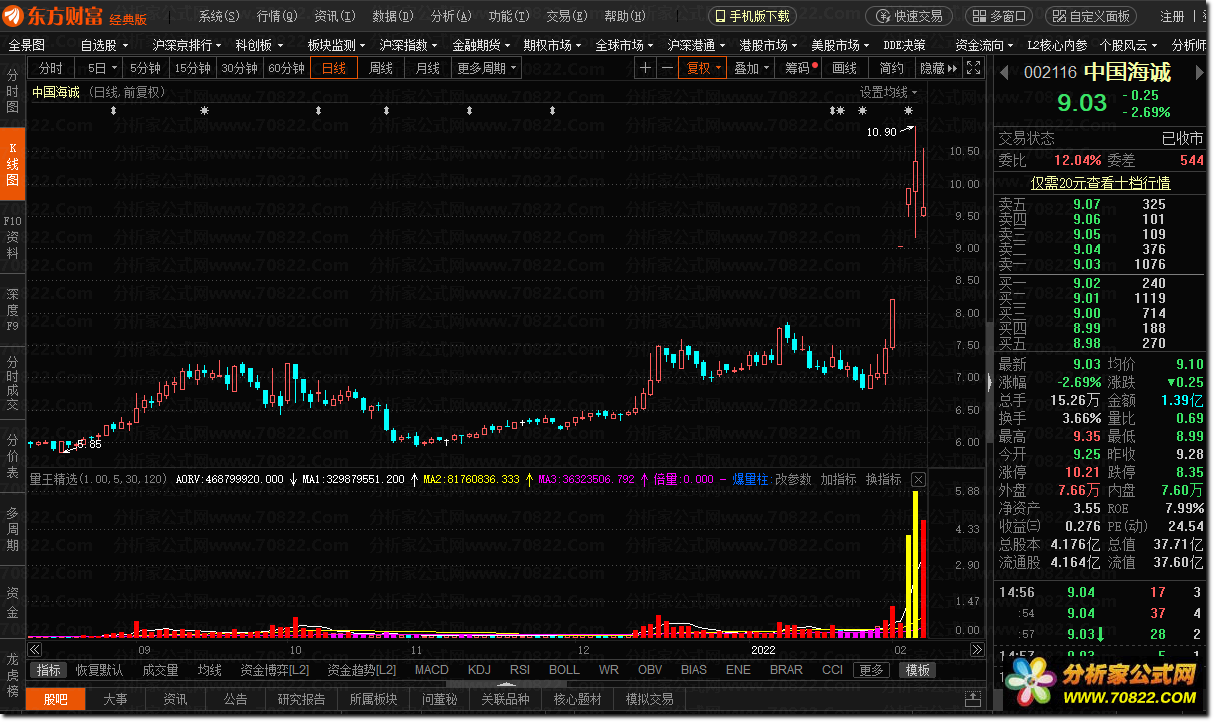Switch to 5分钟 period
Viewport: 1215px width, 722px height.
[145, 68]
